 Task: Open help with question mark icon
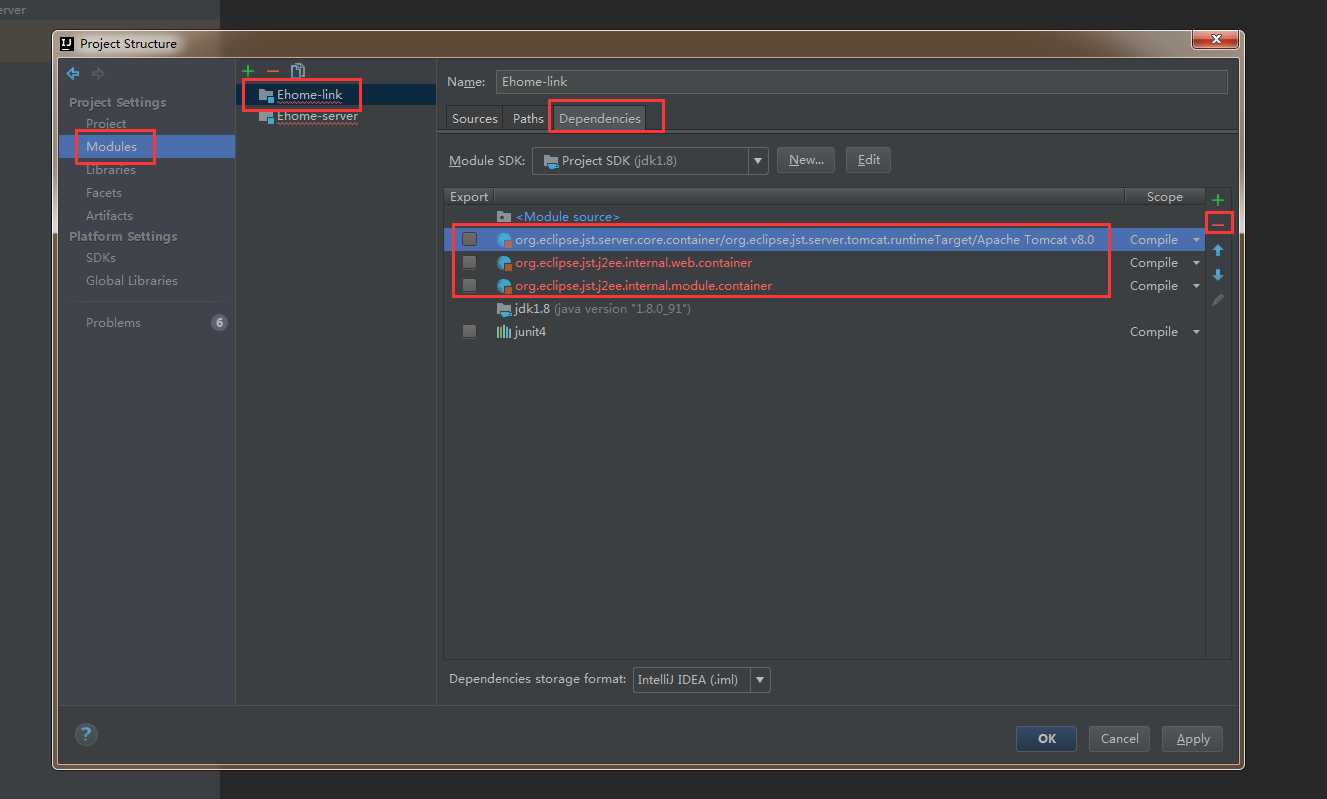[86, 734]
